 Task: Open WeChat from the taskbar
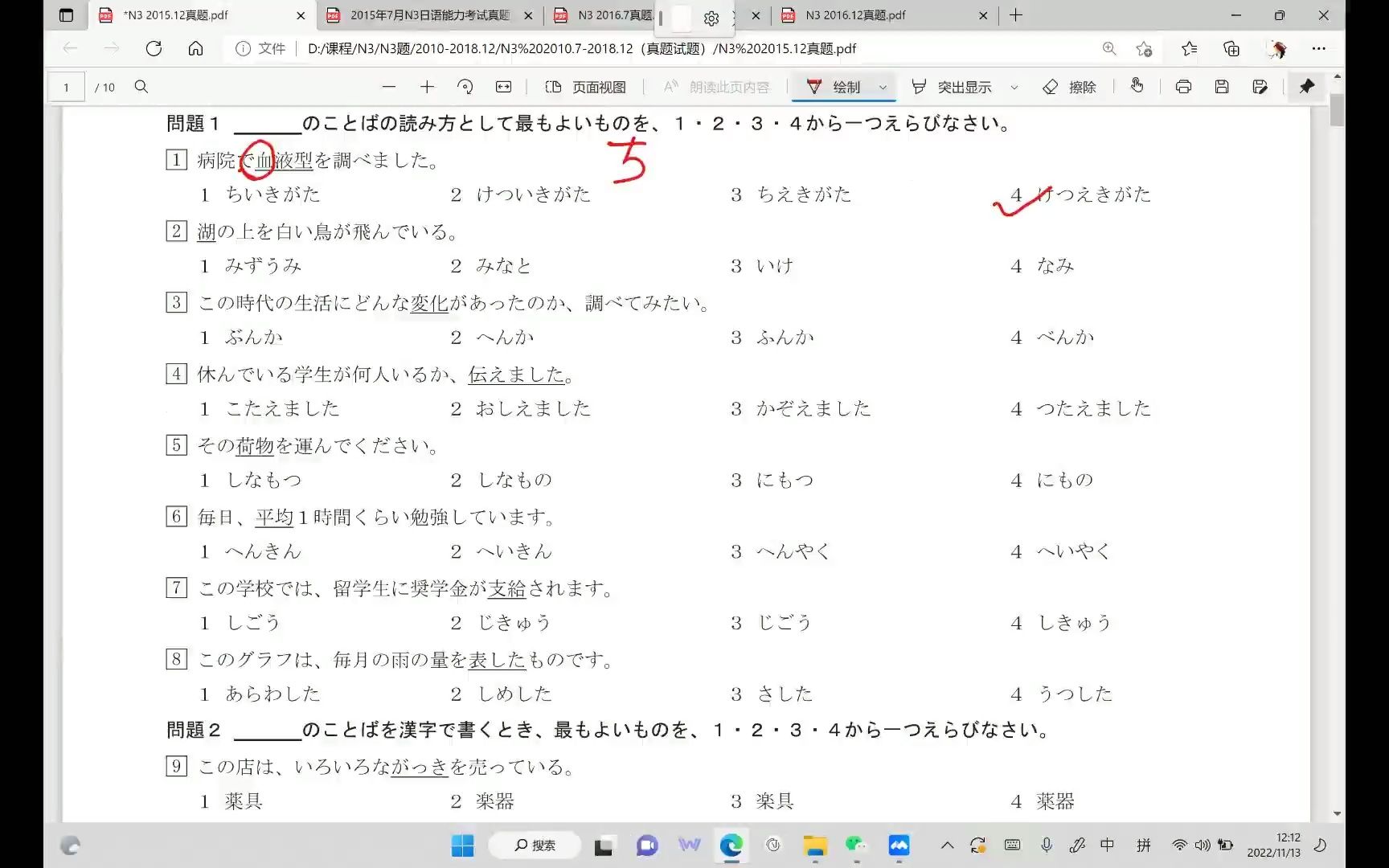pos(856,845)
